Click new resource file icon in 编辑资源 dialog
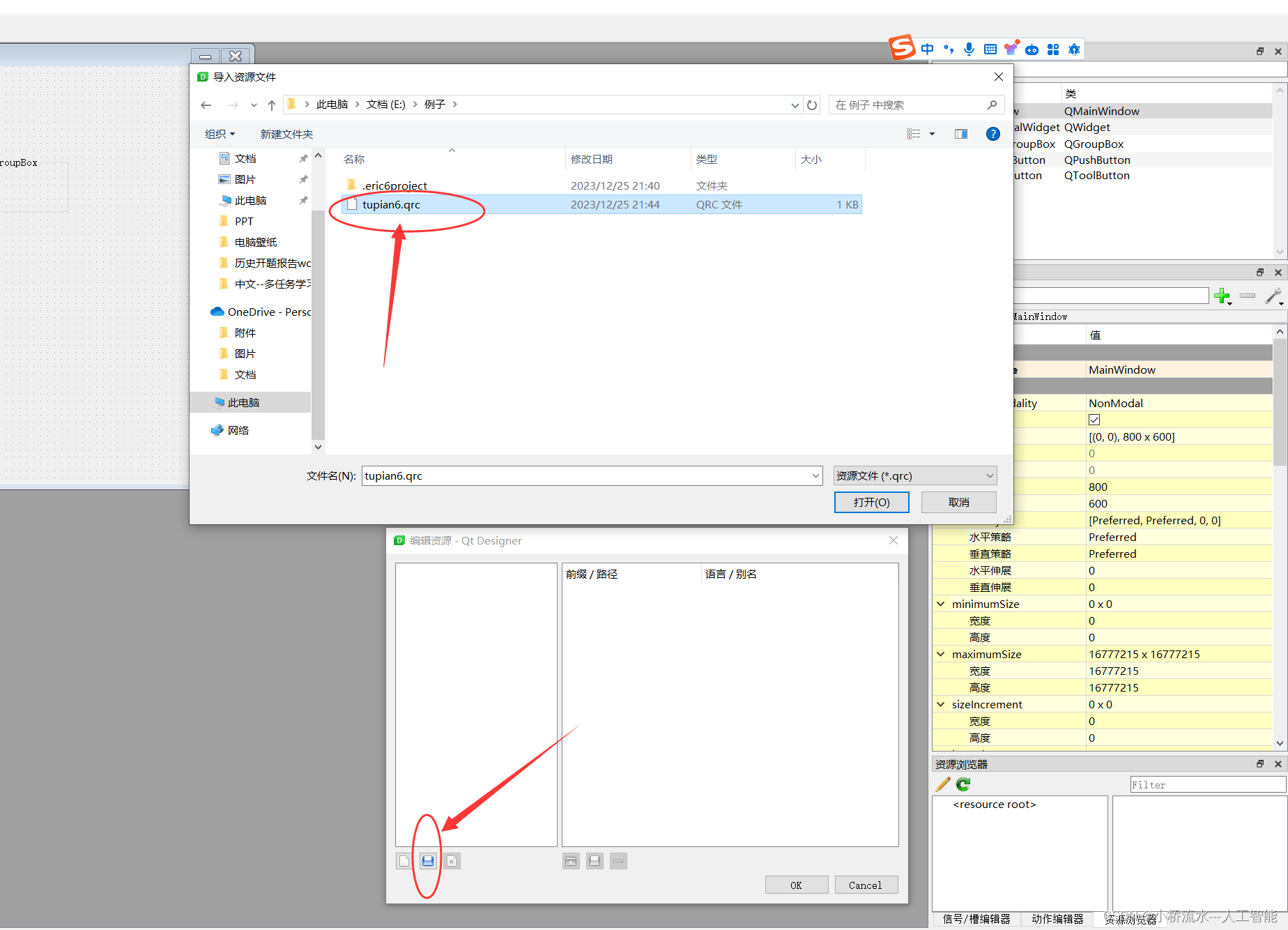 tap(404, 861)
